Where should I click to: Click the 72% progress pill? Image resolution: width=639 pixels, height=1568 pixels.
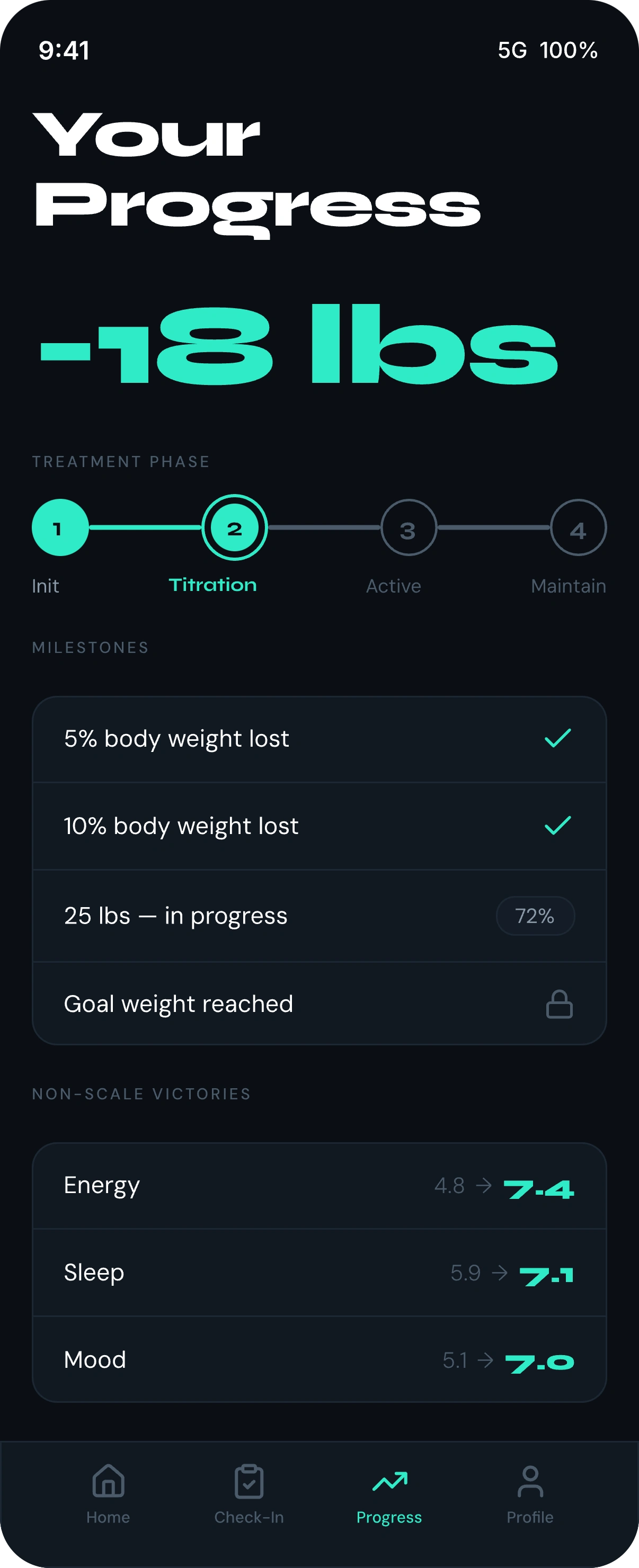(x=535, y=916)
